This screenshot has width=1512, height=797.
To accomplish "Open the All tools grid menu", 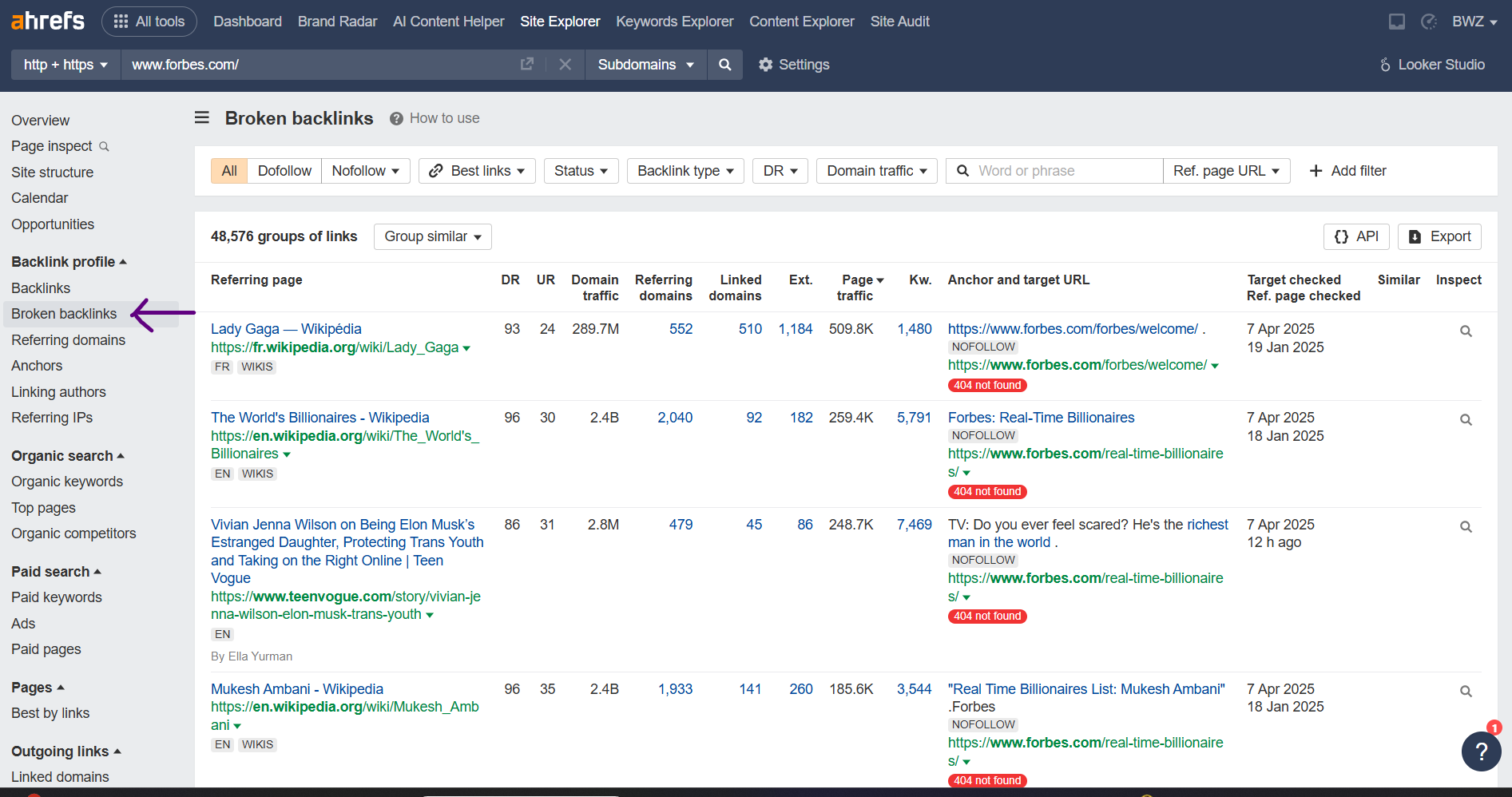I will click(x=149, y=22).
